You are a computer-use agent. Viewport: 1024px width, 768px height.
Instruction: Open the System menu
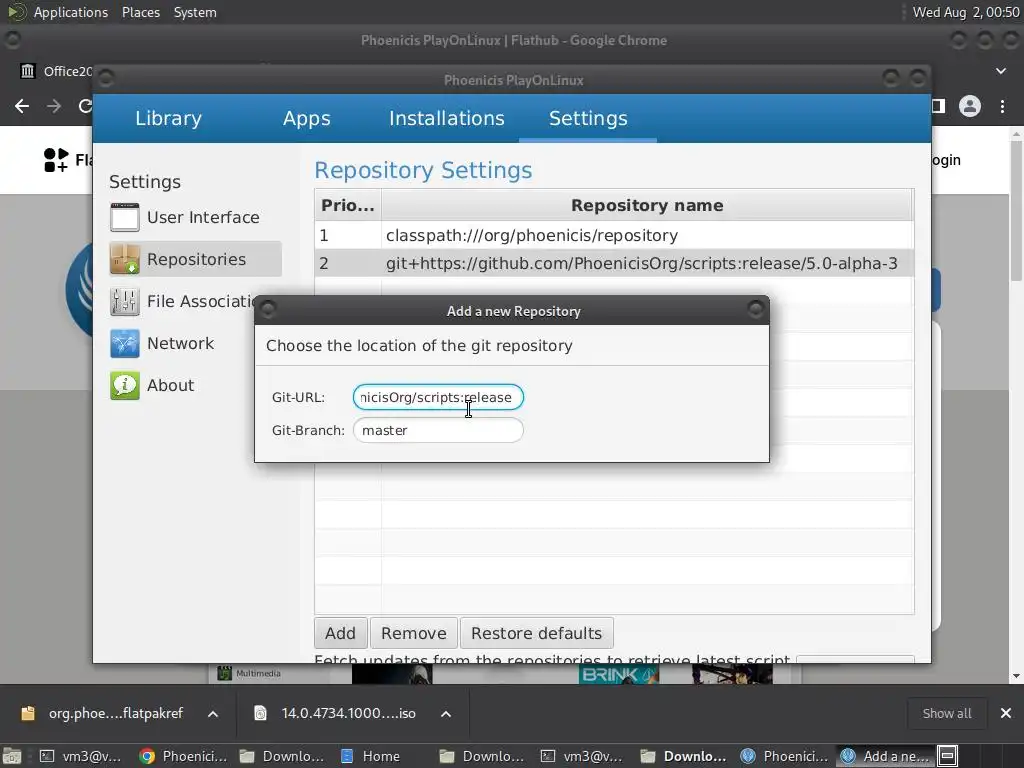tap(195, 12)
